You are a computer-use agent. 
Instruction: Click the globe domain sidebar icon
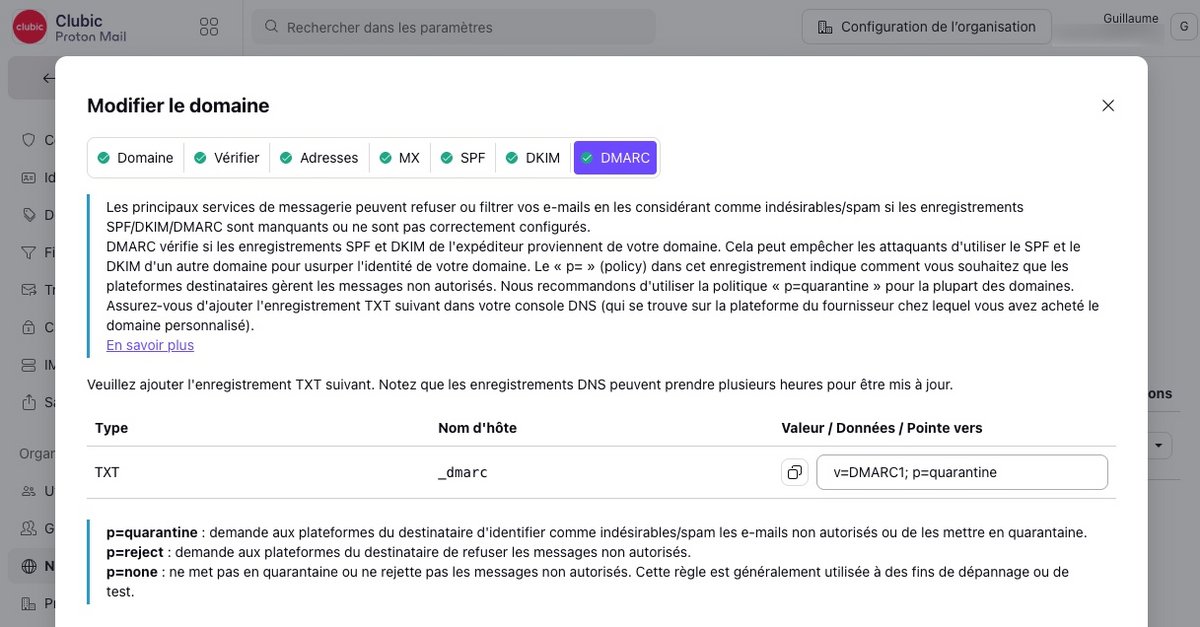coord(29,566)
